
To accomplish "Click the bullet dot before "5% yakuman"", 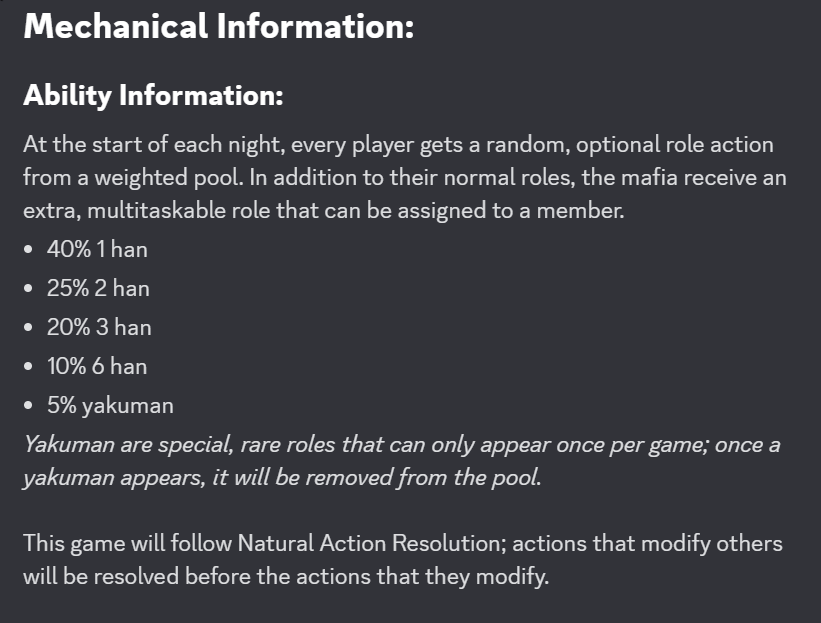I will (30, 405).
